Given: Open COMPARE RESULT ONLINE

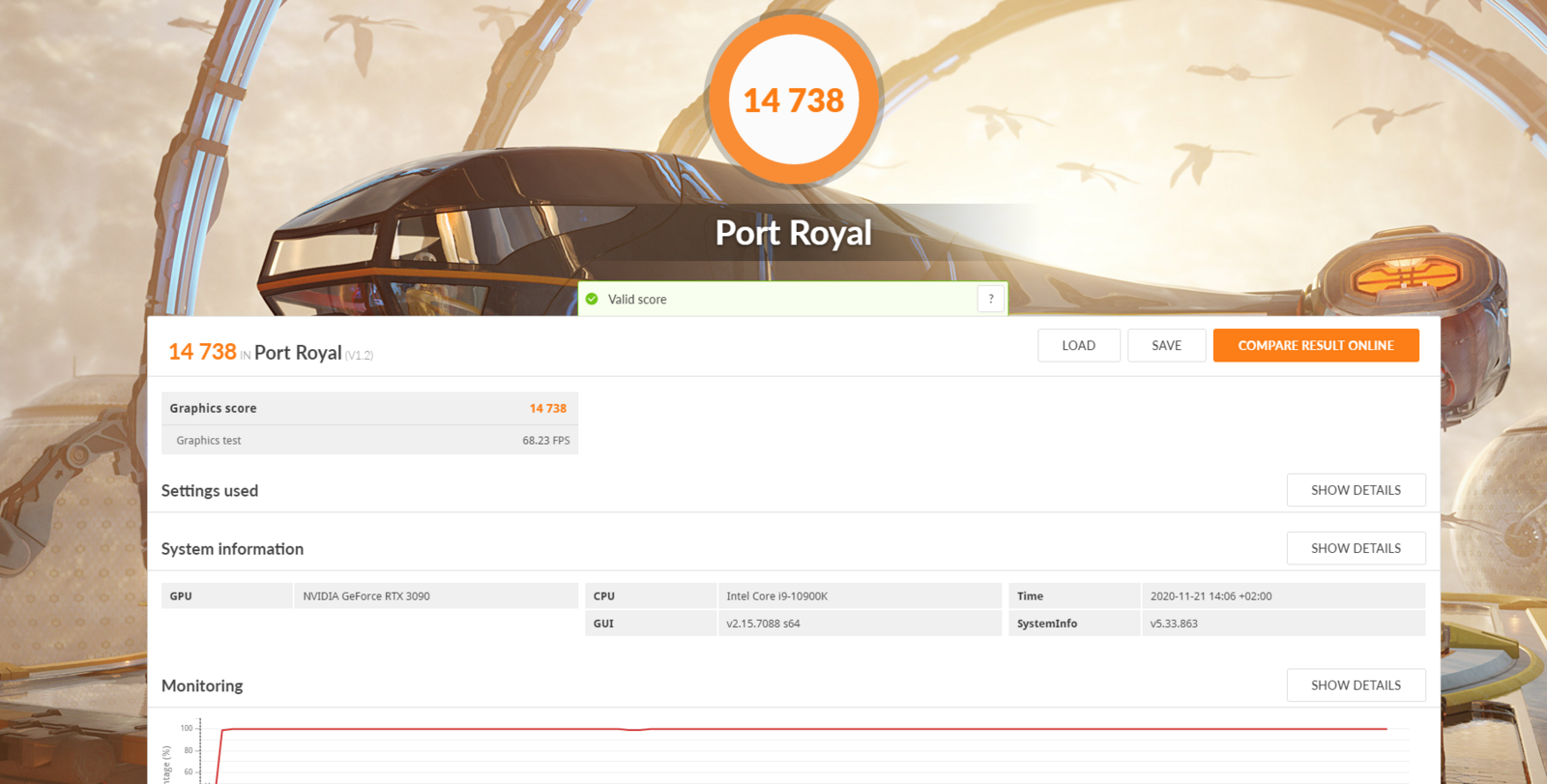Looking at the screenshot, I should (1316, 345).
